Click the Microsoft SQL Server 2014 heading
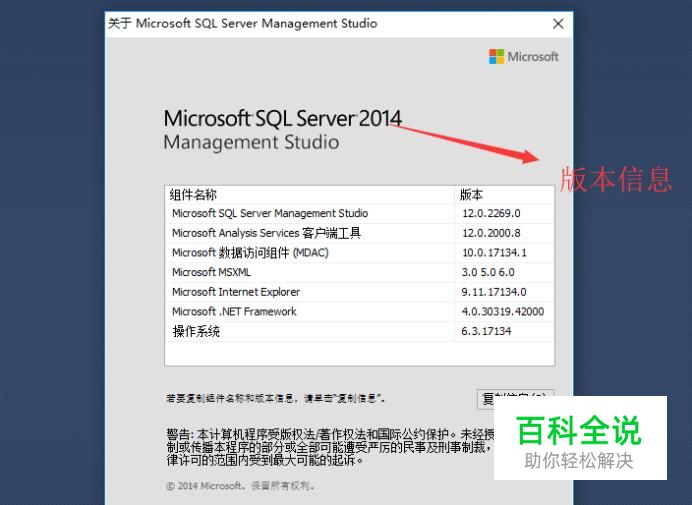Viewport: 692px width, 505px height. (282, 118)
